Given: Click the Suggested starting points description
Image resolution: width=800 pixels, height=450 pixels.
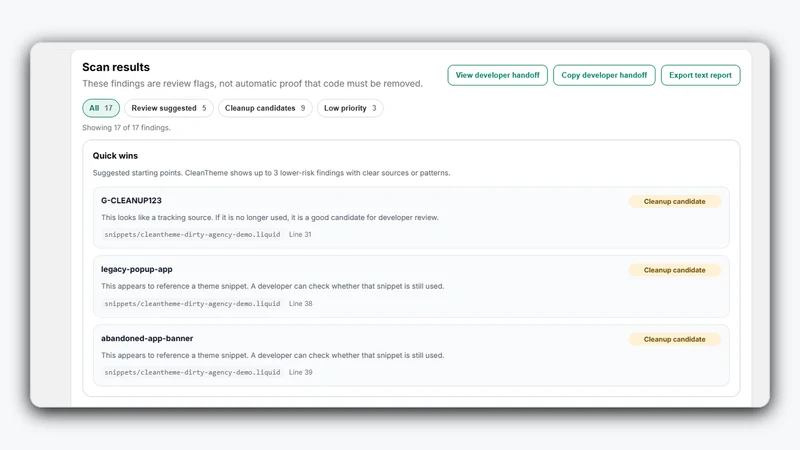Looking at the screenshot, I should click(271, 173).
